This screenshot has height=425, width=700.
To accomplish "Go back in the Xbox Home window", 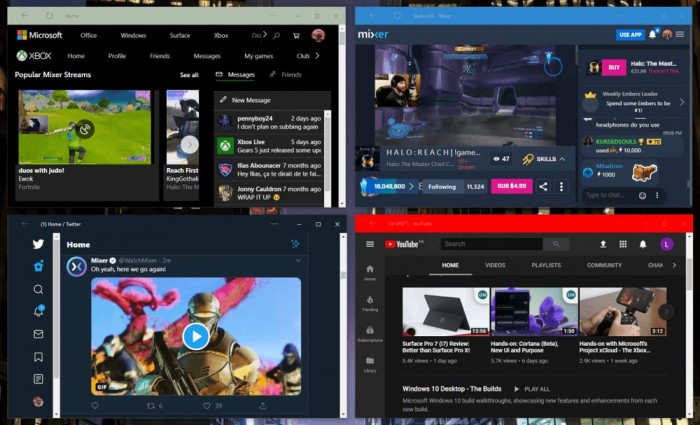I will click(x=25, y=16).
